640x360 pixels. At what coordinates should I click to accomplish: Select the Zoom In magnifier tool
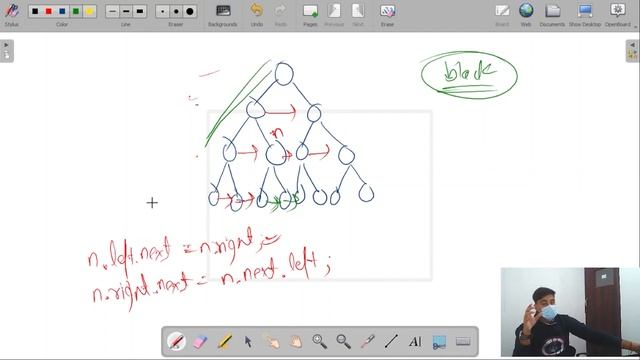(320, 341)
